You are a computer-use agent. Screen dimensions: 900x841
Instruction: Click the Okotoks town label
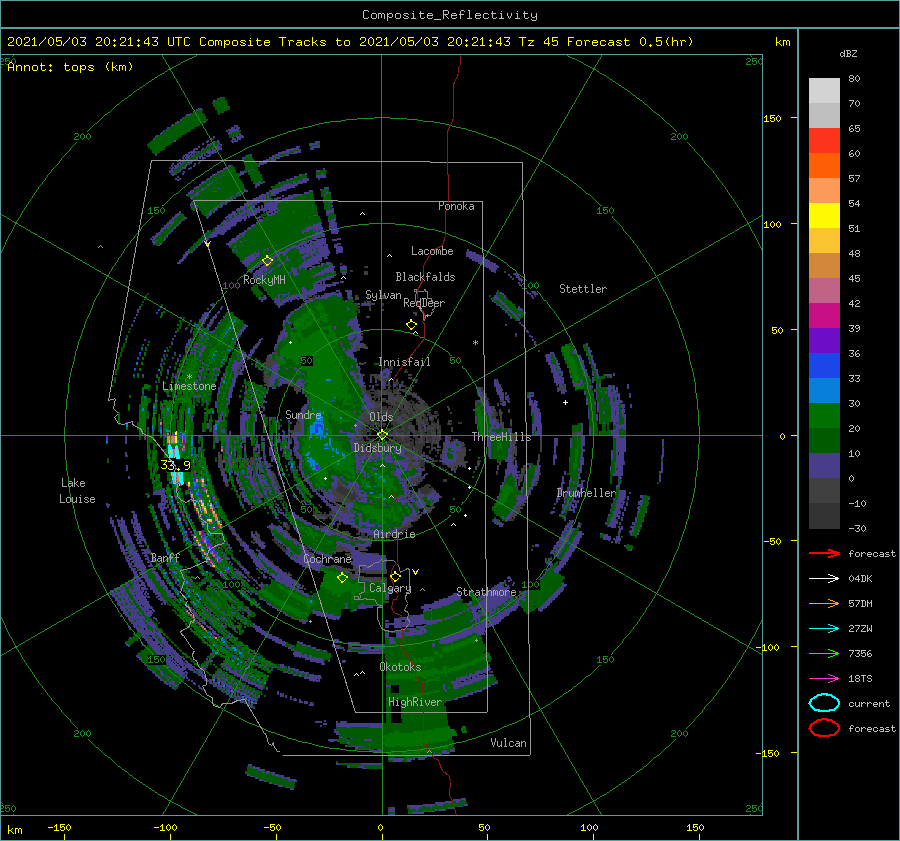click(400, 667)
